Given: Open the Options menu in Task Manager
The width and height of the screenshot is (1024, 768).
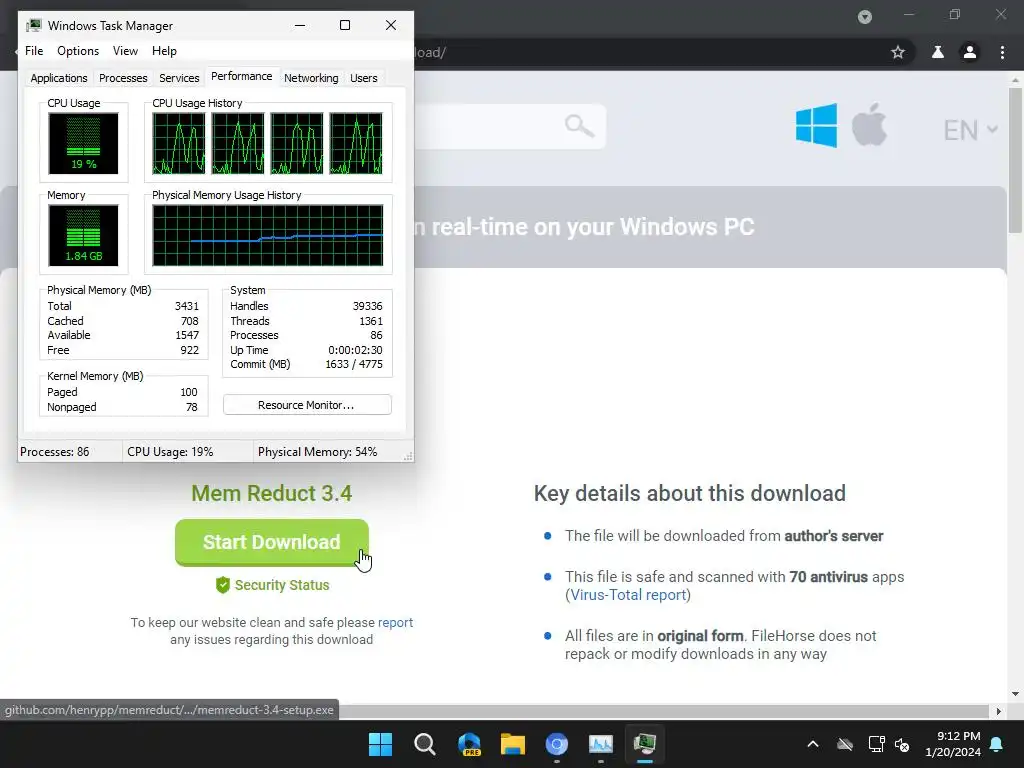Looking at the screenshot, I should pyautogui.click(x=78, y=51).
